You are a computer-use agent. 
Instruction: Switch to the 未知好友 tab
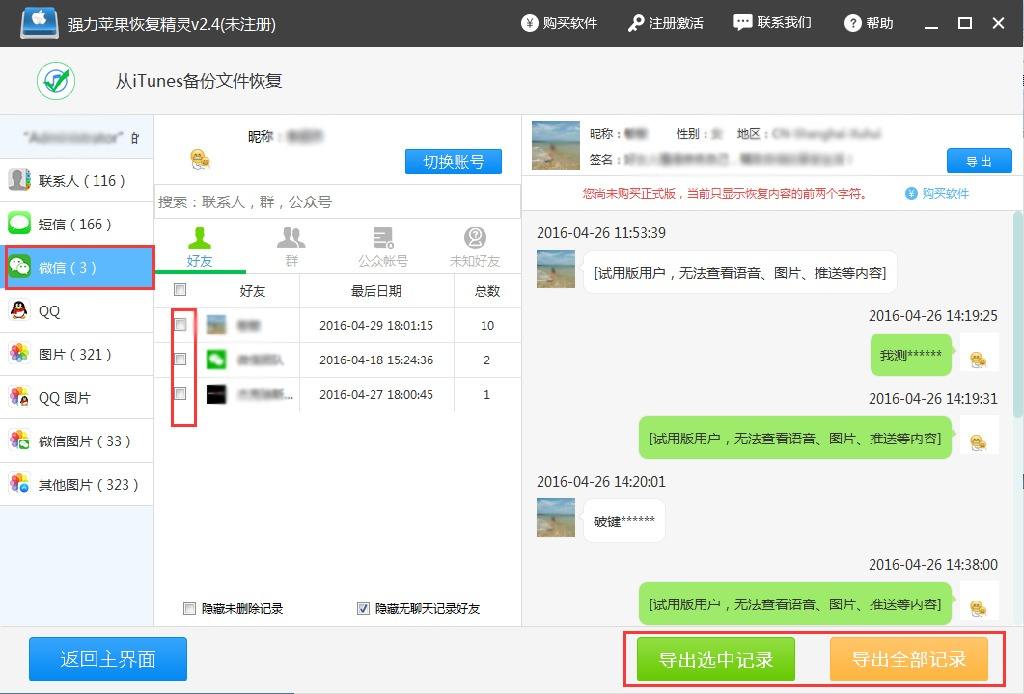tap(475, 247)
